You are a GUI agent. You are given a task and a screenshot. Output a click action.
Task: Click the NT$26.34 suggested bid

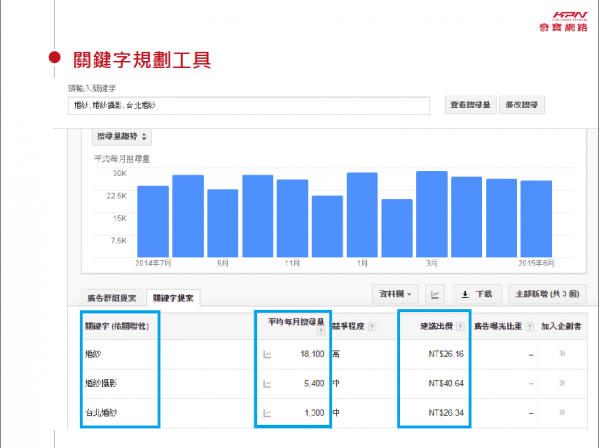point(446,413)
